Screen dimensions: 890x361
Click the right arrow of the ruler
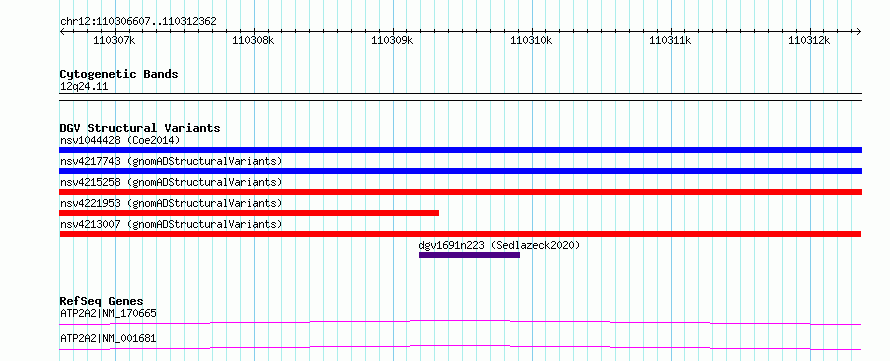[858, 31]
